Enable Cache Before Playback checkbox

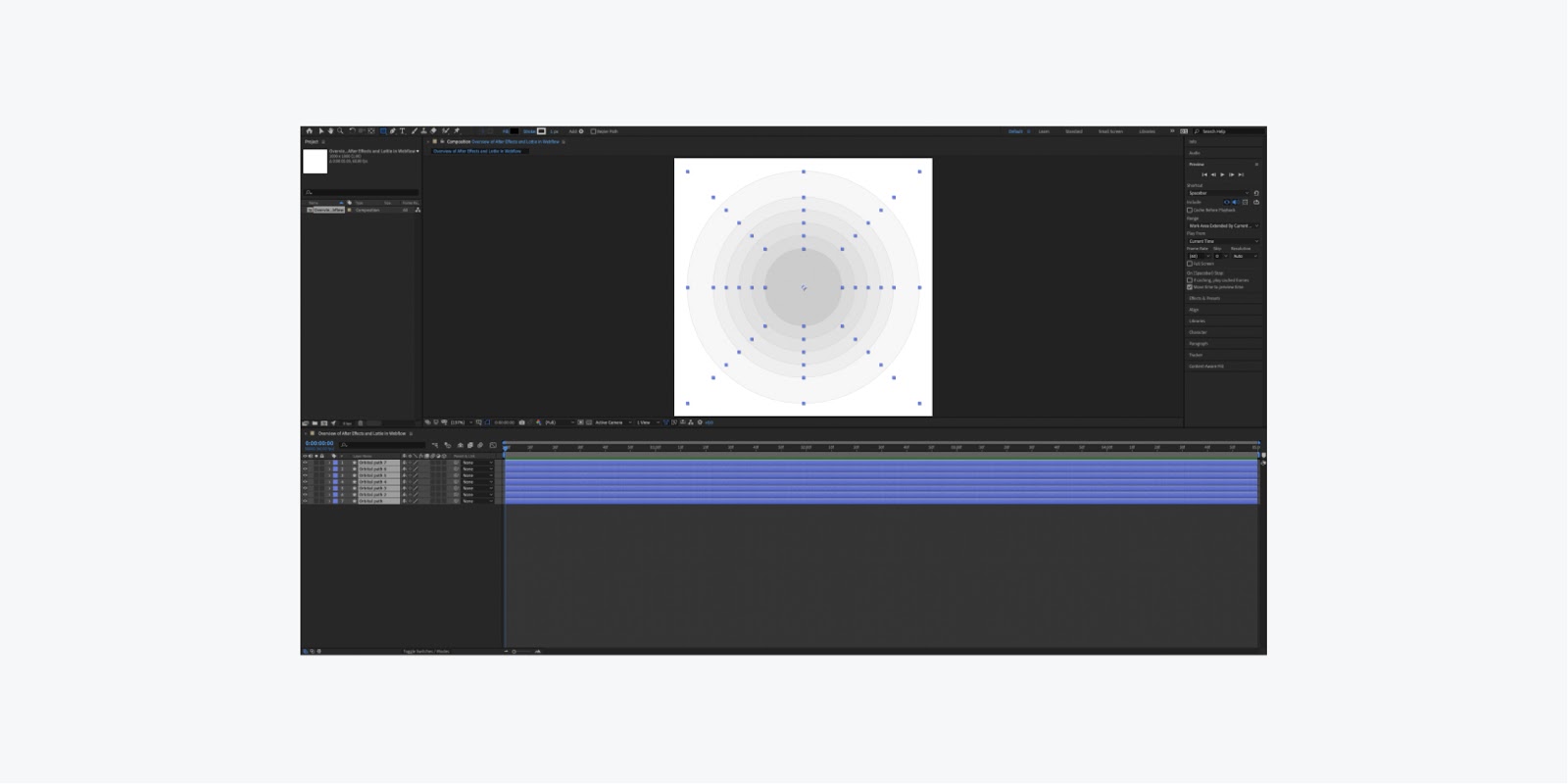pos(1190,210)
